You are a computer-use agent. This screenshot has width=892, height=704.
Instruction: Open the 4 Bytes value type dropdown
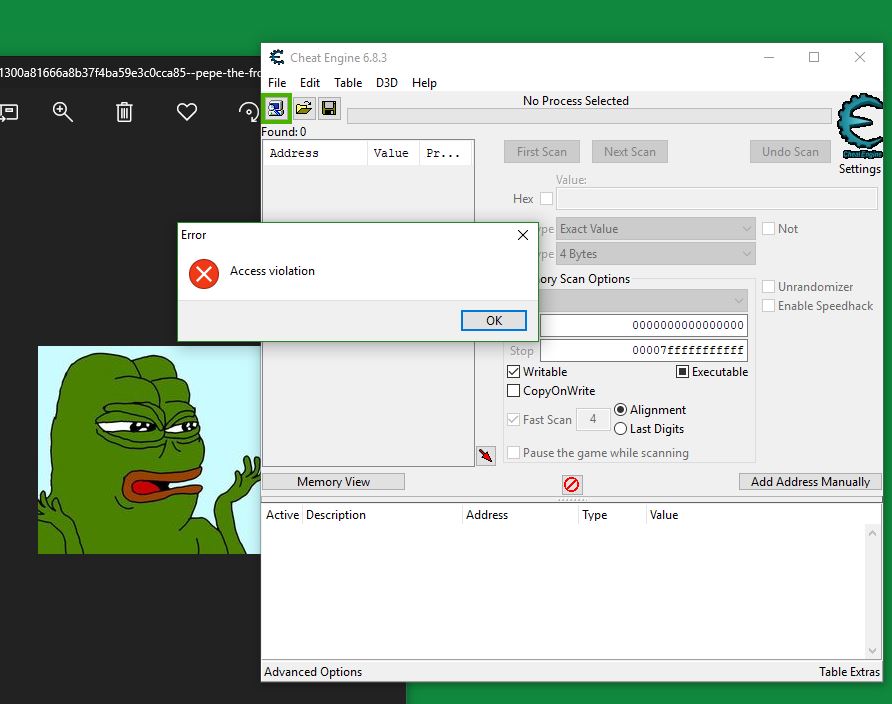[655, 254]
